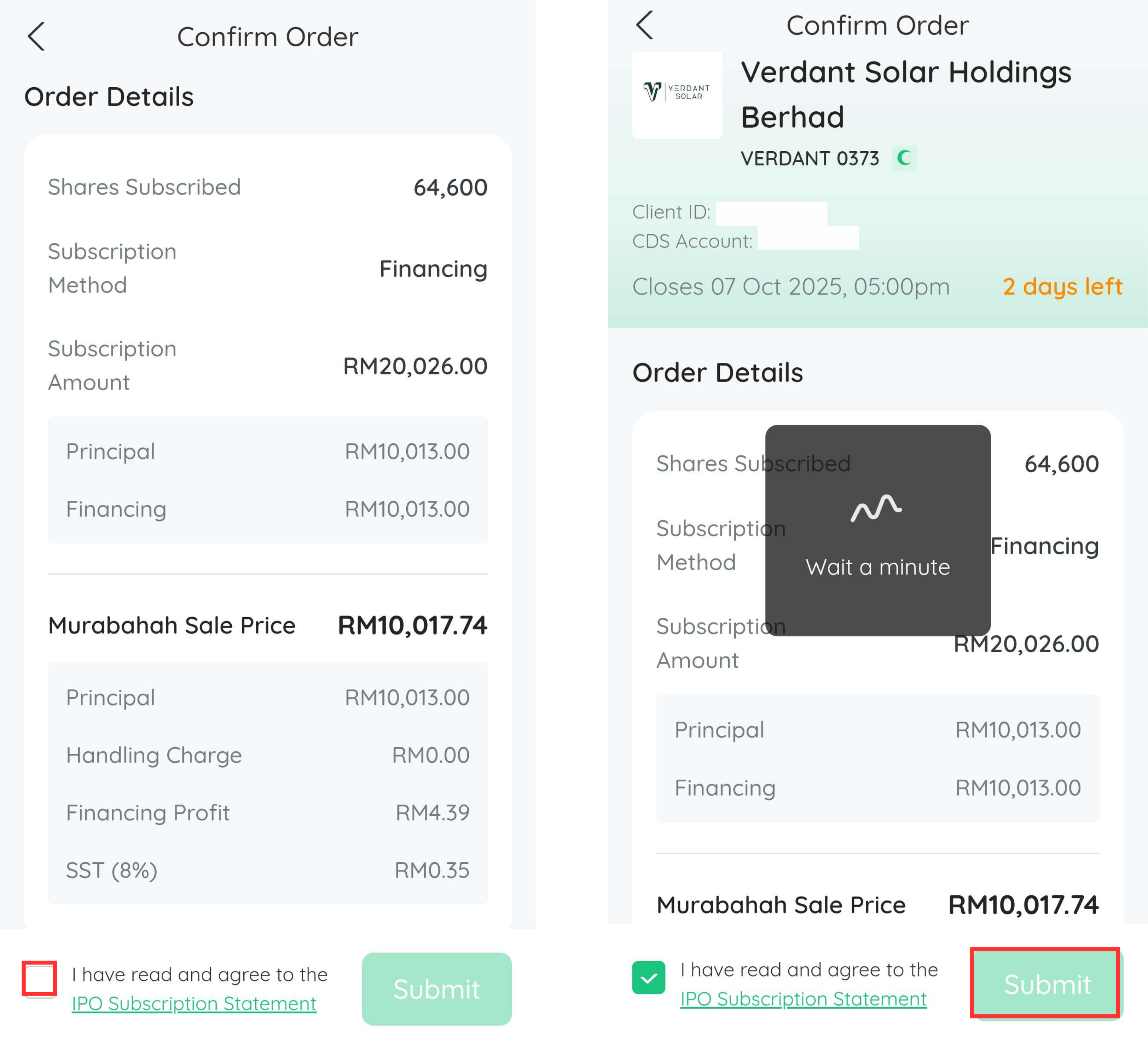Tap the 'Wait a minute' overlay
The width and height of the screenshot is (1148, 1049).
877,567
